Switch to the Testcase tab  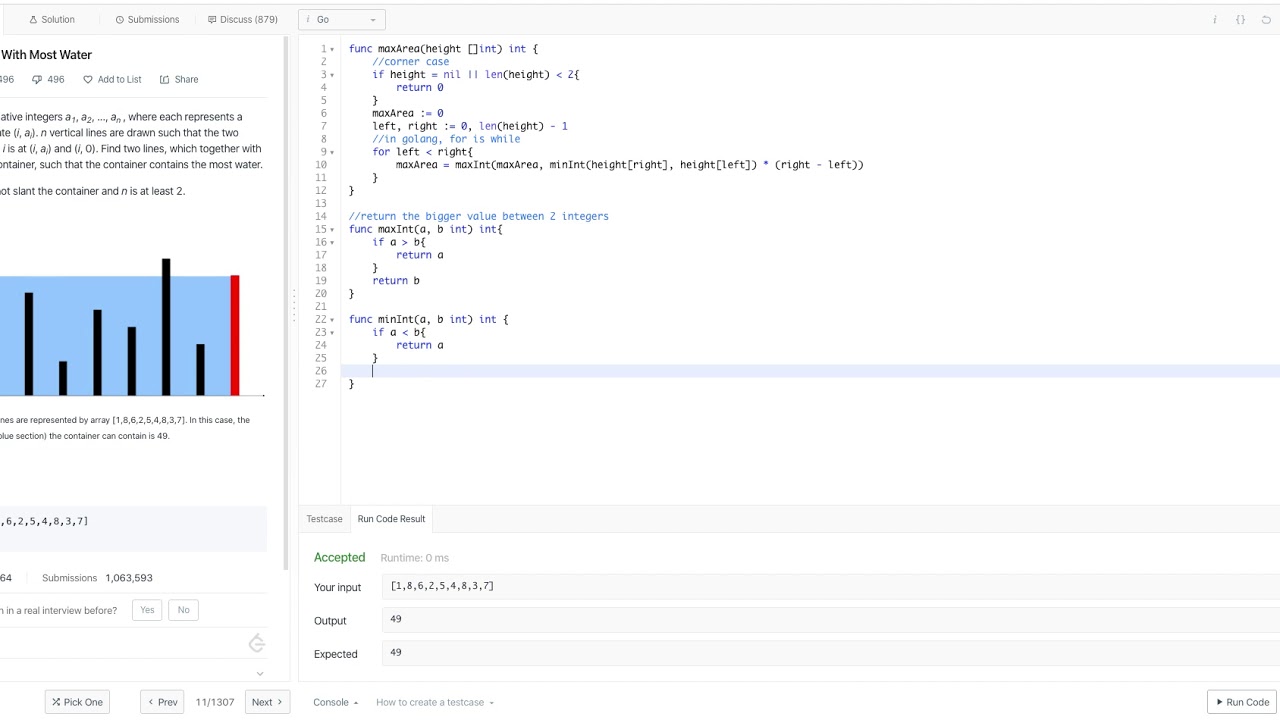pyautogui.click(x=324, y=519)
